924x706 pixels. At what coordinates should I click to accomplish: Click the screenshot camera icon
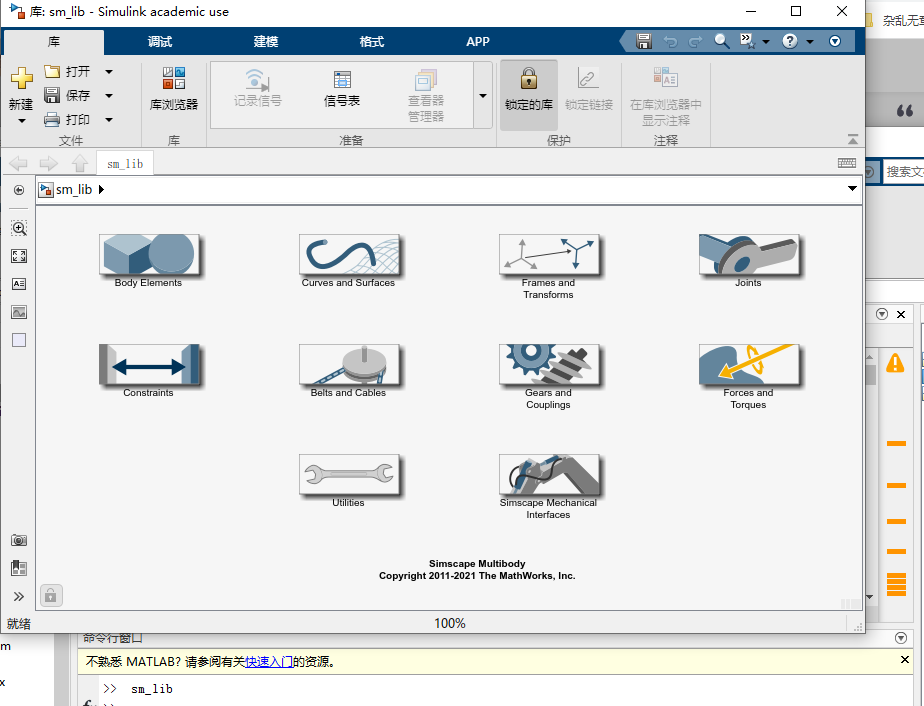point(19,540)
